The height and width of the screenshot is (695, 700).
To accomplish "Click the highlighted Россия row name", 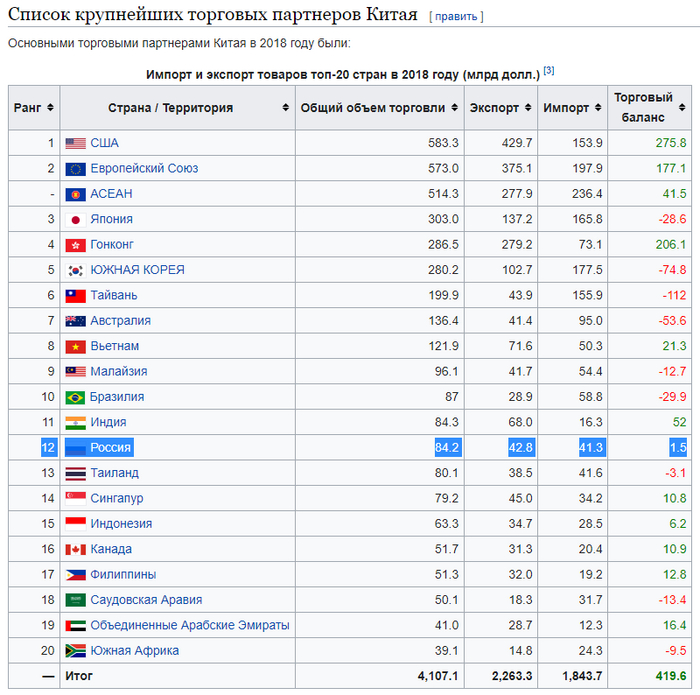I will (x=111, y=447).
